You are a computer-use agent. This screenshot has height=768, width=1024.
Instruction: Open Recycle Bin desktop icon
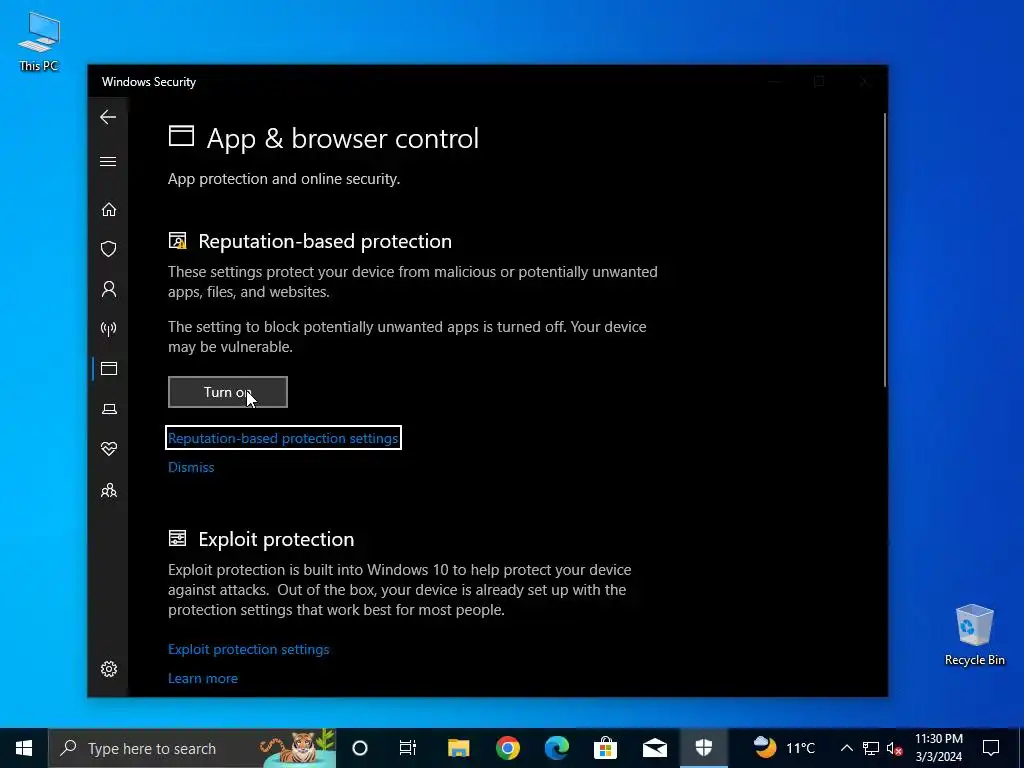(x=974, y=635)
